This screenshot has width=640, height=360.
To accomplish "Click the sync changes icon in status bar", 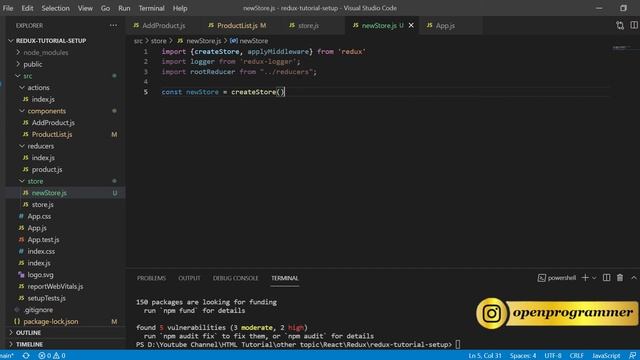I will (x=26, y=356).
